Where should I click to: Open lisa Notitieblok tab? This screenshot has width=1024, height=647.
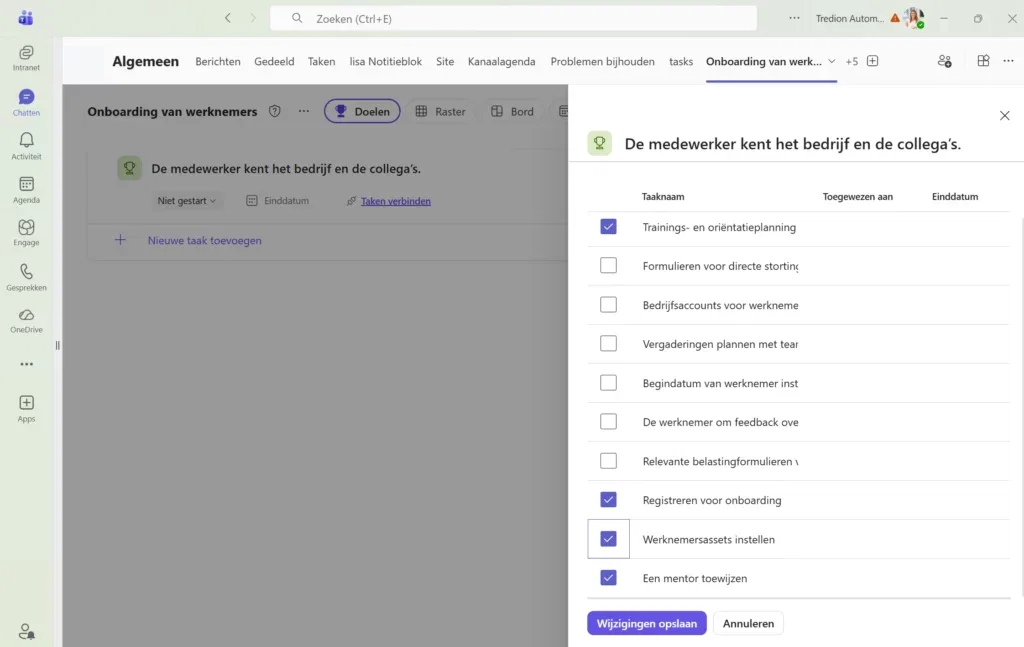click(x=385, y=61)
